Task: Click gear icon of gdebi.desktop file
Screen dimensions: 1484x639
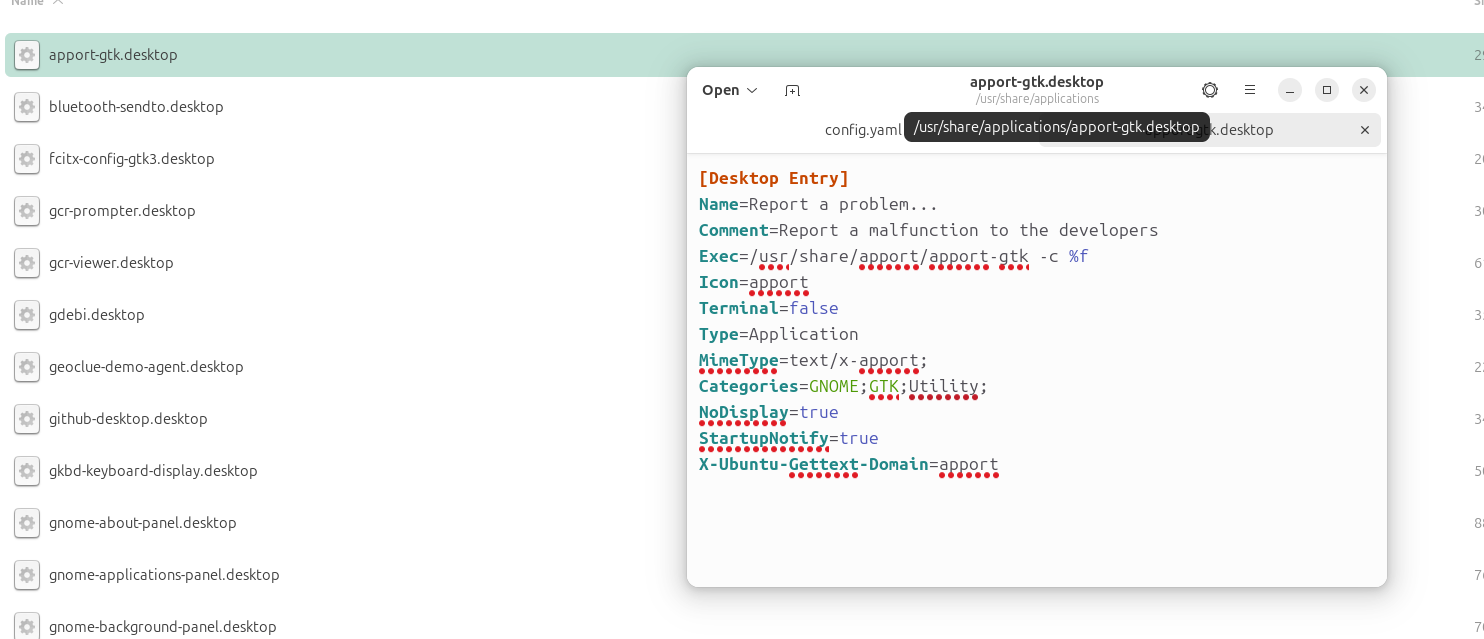Action: (x=27, y=315)
